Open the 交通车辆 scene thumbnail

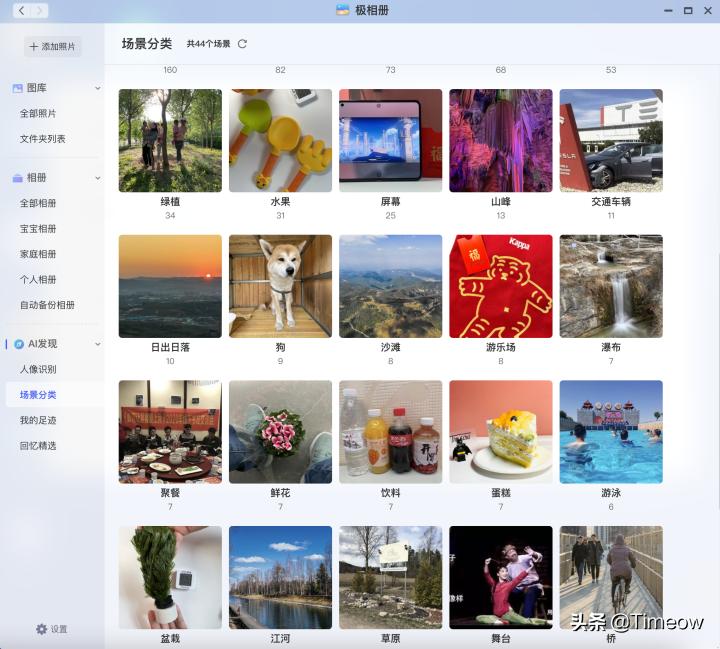coord(611,141)
